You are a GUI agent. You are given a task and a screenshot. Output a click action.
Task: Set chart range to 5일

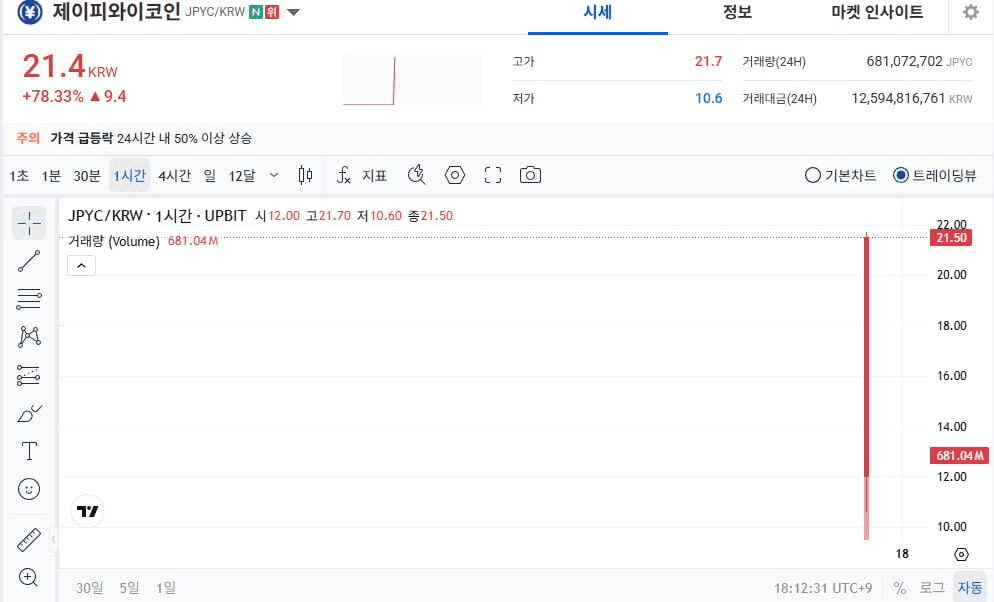point(129,588)
